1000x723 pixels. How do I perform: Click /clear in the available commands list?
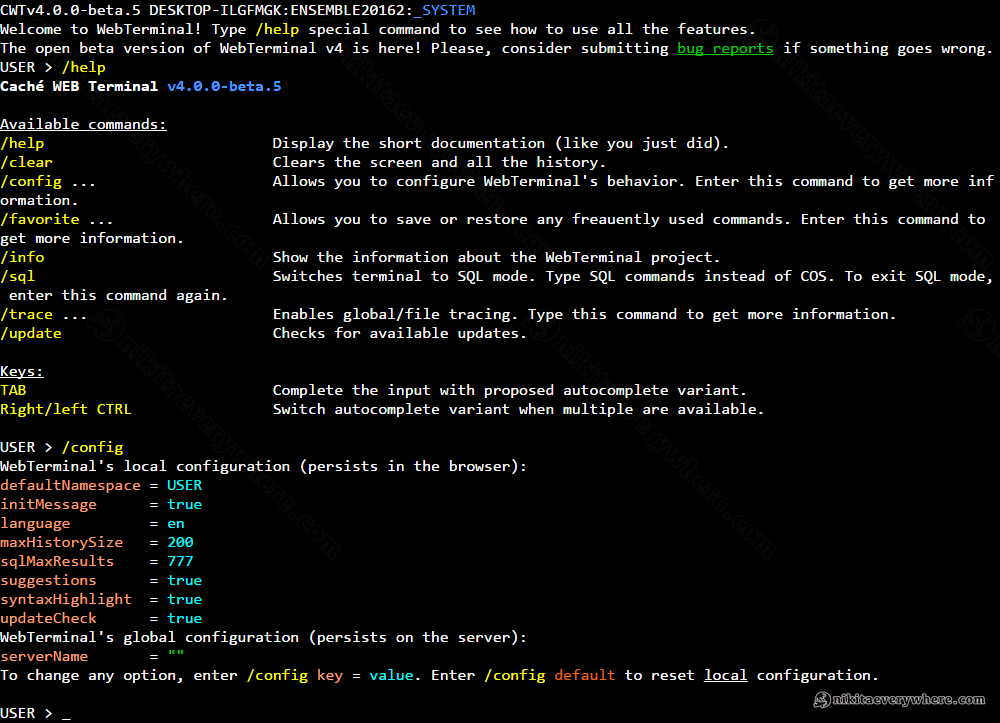click(x=27, y=162)
